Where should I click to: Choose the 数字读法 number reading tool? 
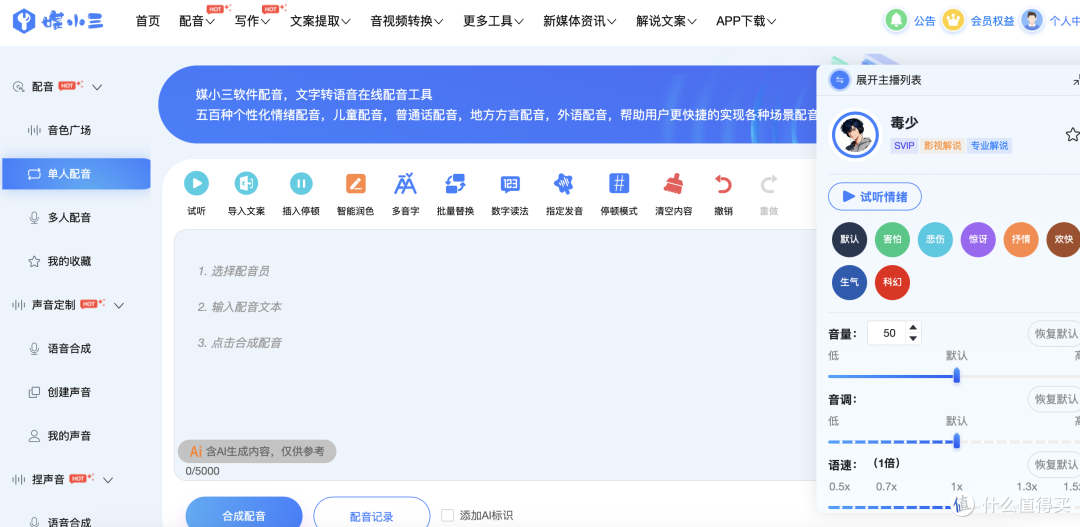510,183
